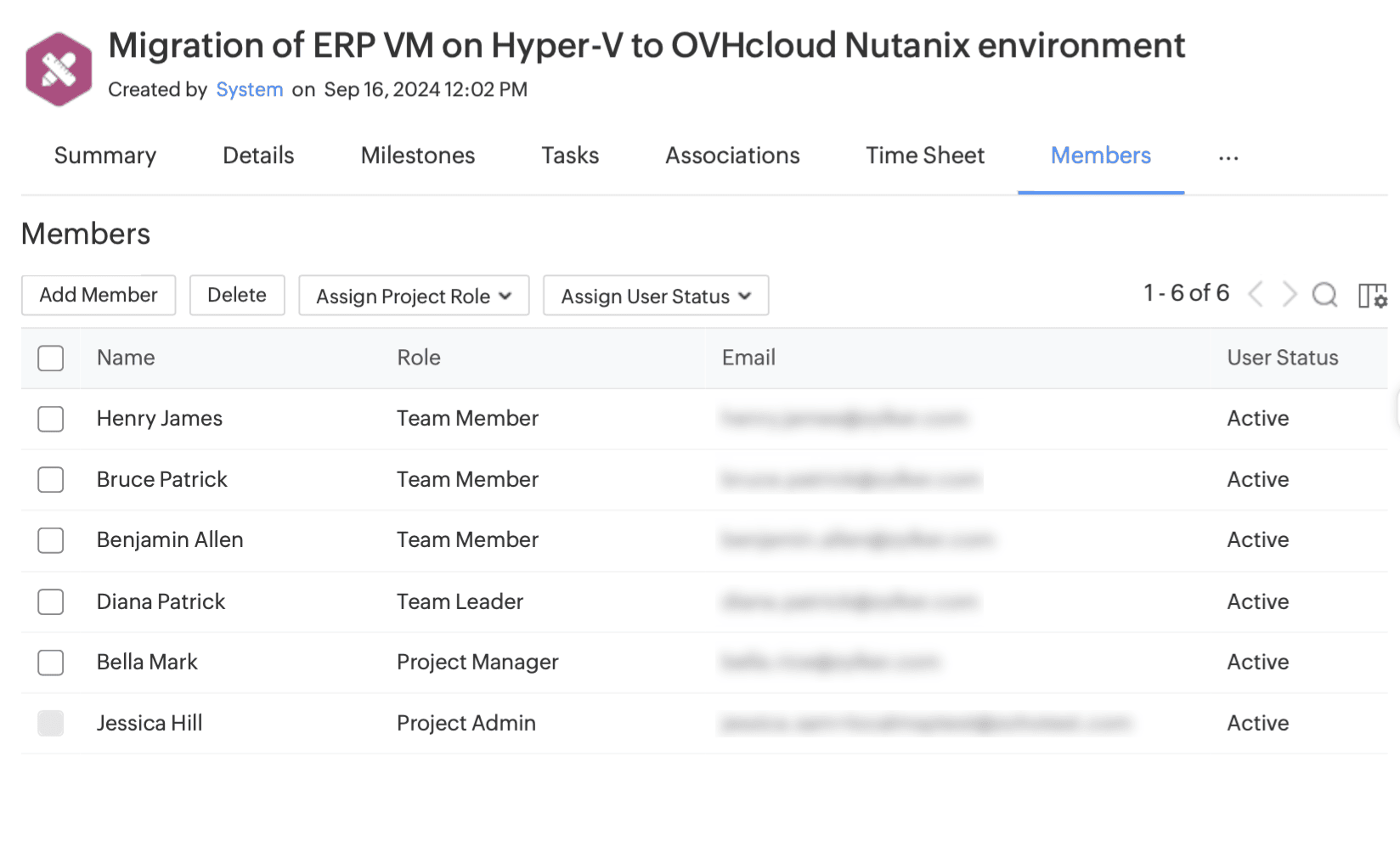This screenshot has width=1400, height=841.
Task: Open the System creator link
Action: tap(249, 90)
